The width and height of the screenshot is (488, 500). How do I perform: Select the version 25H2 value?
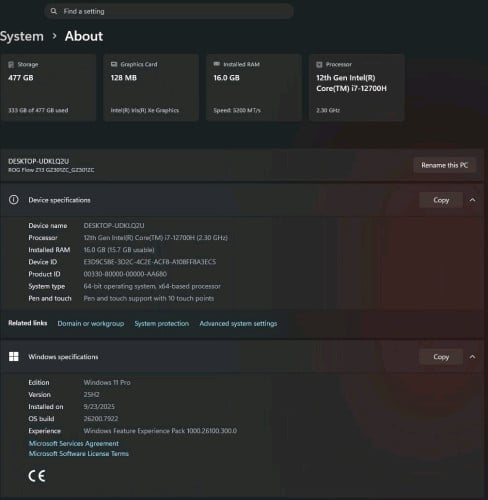click(x=91, y=395)
